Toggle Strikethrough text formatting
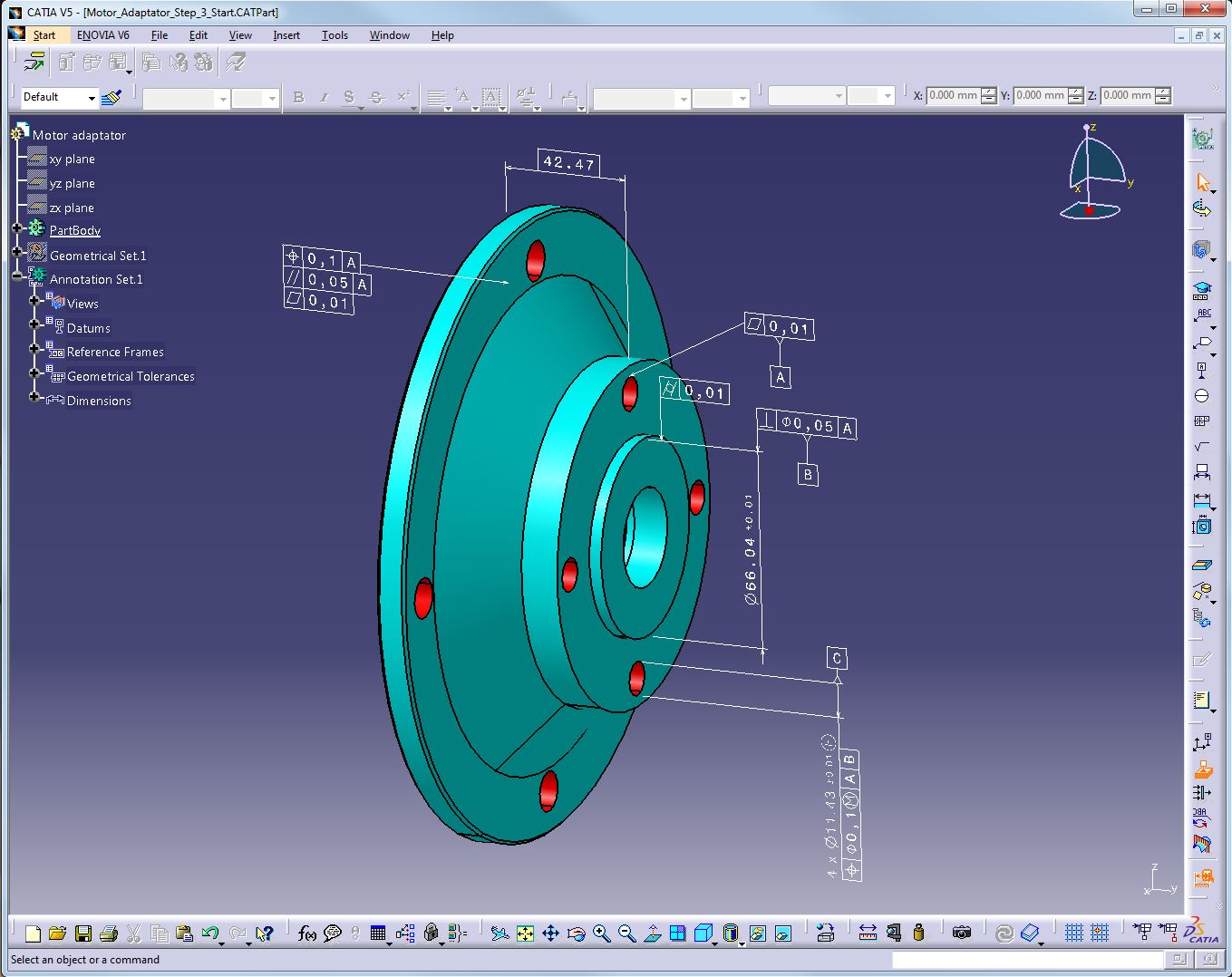Image resolution: width=1232 pixels, height=977 pixels. pos(377,97)
